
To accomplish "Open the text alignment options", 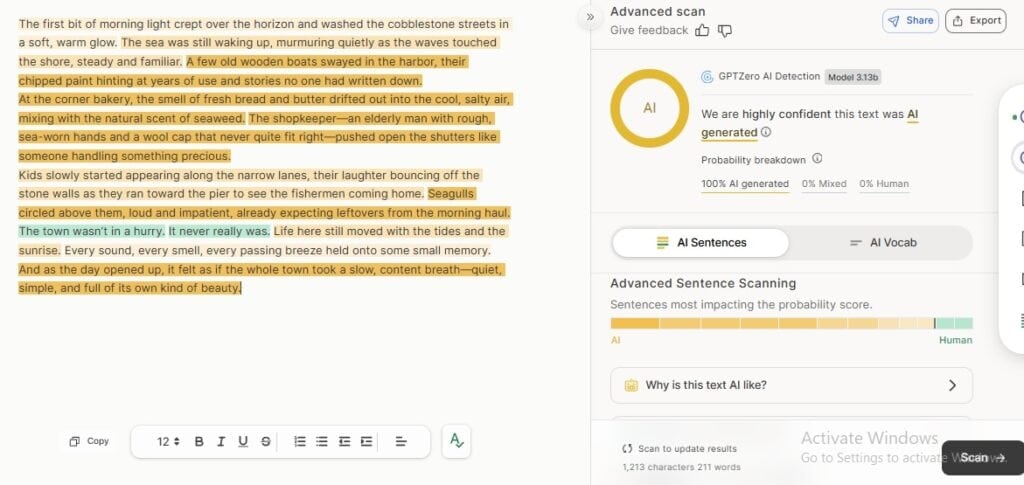I will pos(400,441).
